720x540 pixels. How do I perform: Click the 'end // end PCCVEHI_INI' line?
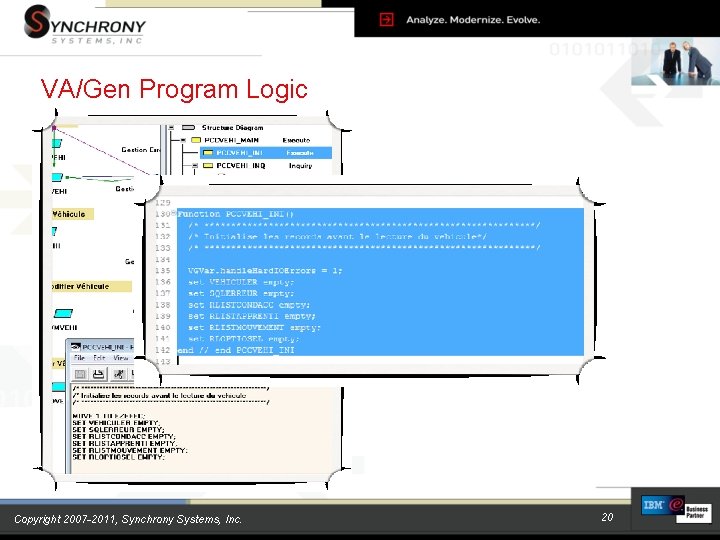pyautogui.click(x=236, y=350)
